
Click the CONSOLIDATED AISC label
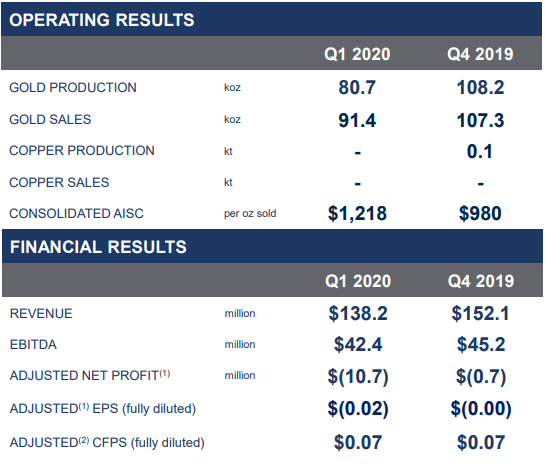pyautogui.click(x=76, y=213)
